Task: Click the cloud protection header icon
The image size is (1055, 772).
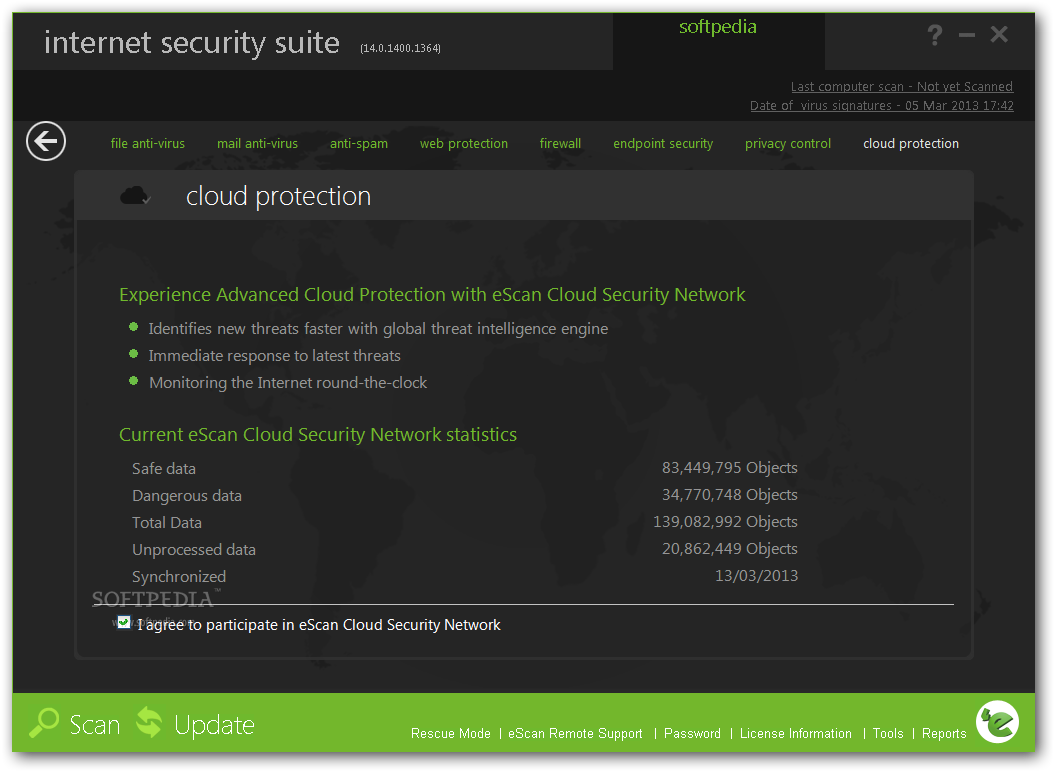Action: coord(135,196)
